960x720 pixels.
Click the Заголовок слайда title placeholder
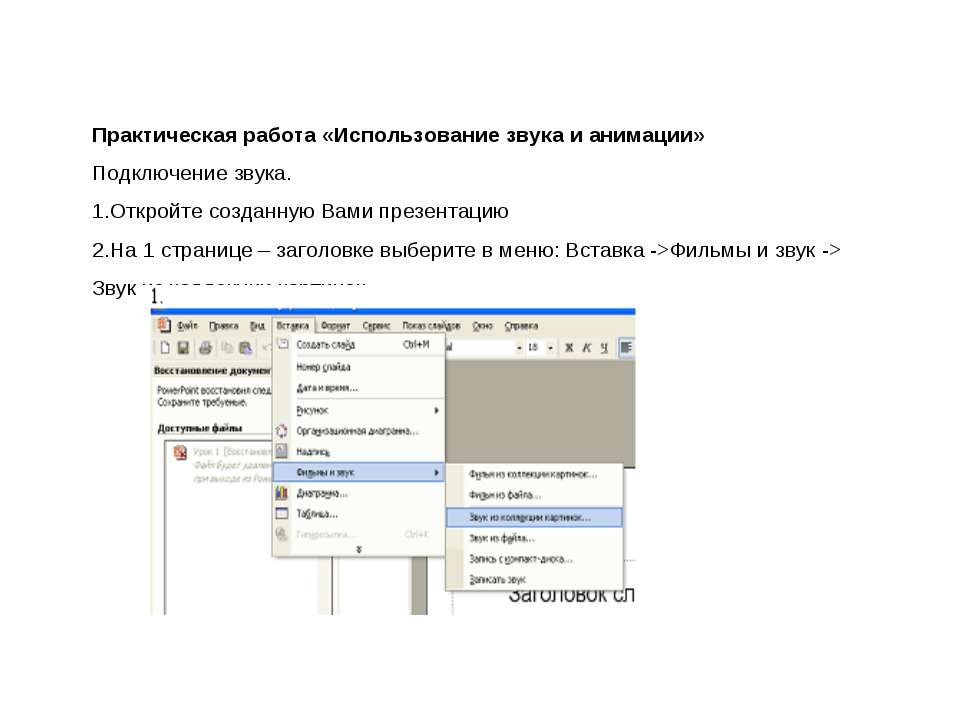click(x=571, y=595)
